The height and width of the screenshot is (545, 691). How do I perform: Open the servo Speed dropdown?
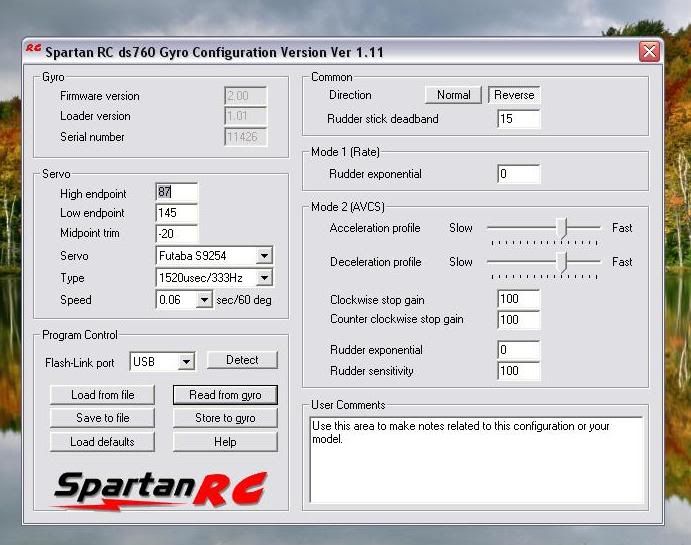205,300
